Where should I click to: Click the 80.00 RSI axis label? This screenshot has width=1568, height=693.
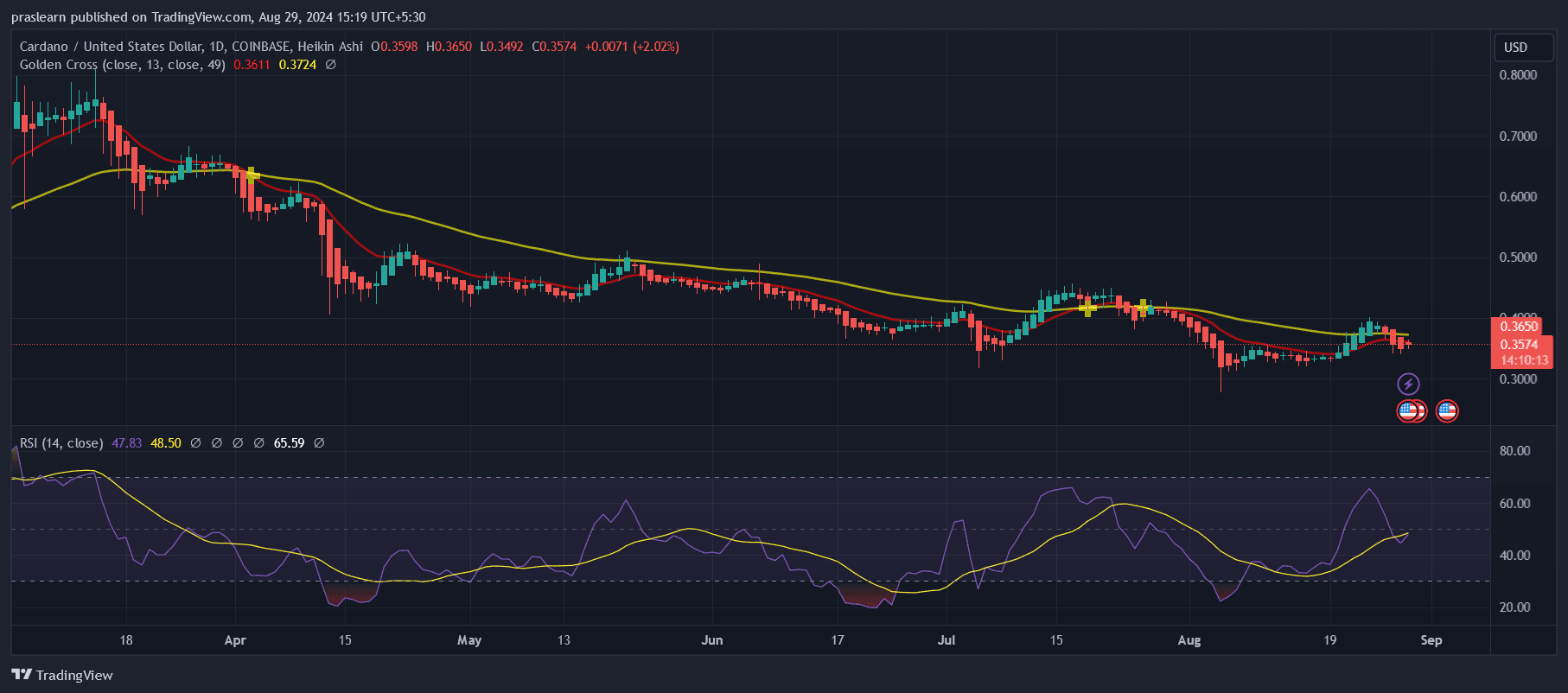click(1514, 451)
